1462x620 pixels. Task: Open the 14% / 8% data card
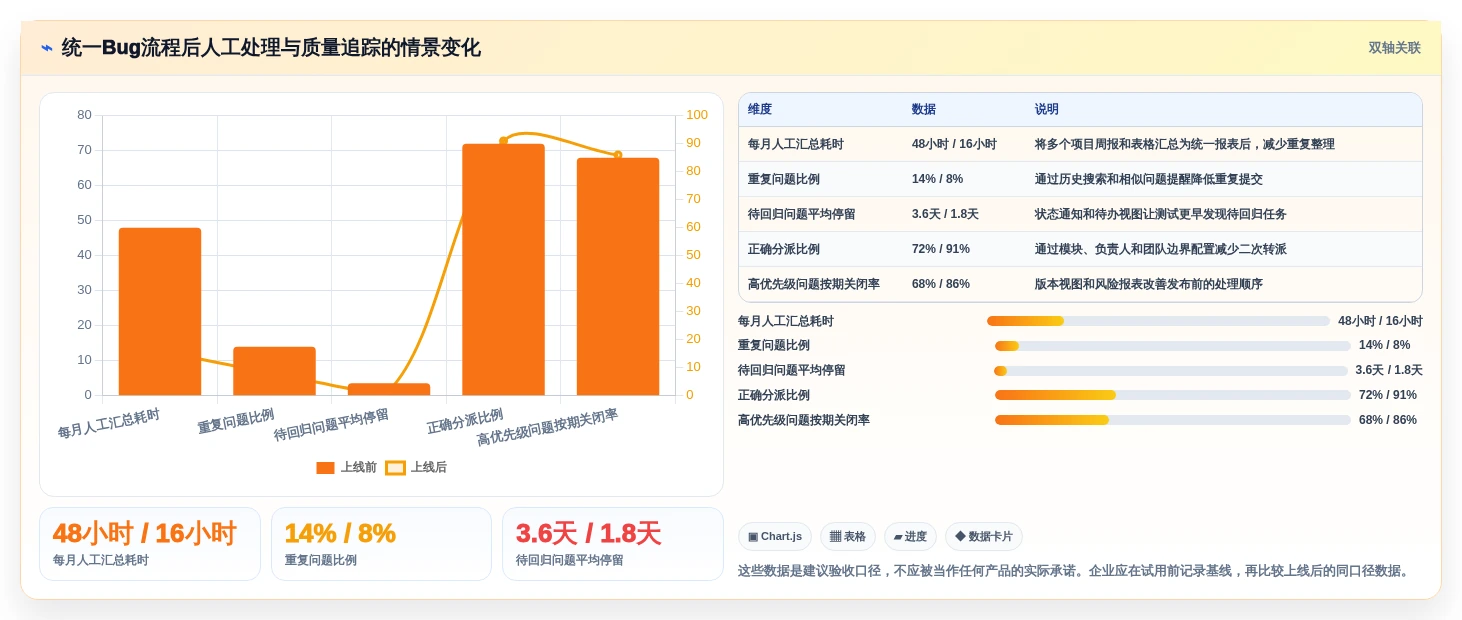pyautogui.click(x=381, y=544)
